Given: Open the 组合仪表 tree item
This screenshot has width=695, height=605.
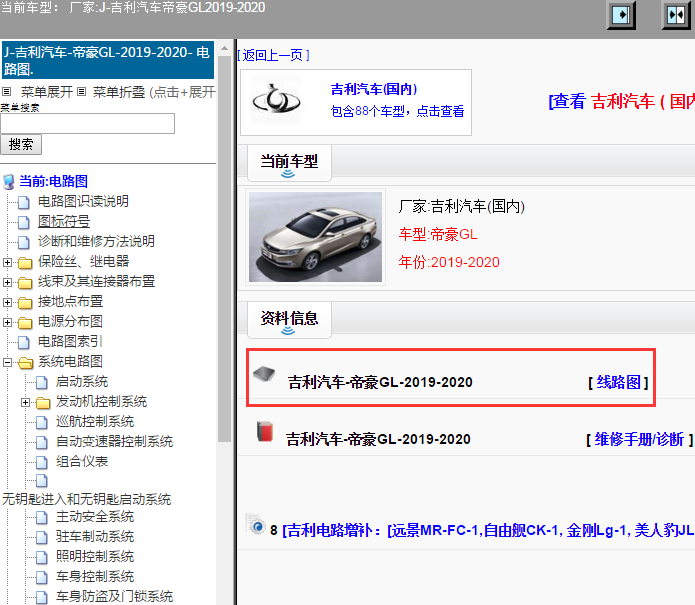Looking at the screenshot, I should pos(82,461).
